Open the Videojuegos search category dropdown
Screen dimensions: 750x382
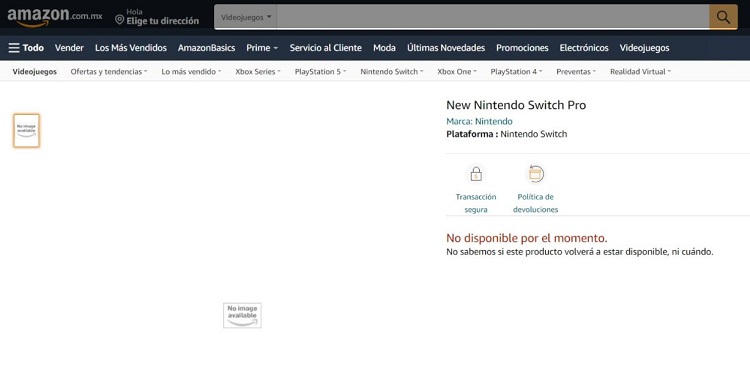[x=246, y=17]
